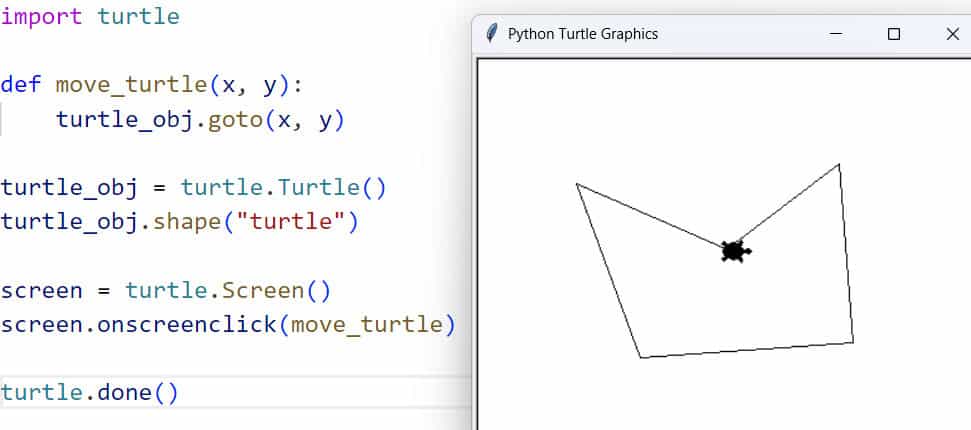Click 'move_turtle' argument inside onscreenclick
Screen dimensions: 971x430
point(366,325)
